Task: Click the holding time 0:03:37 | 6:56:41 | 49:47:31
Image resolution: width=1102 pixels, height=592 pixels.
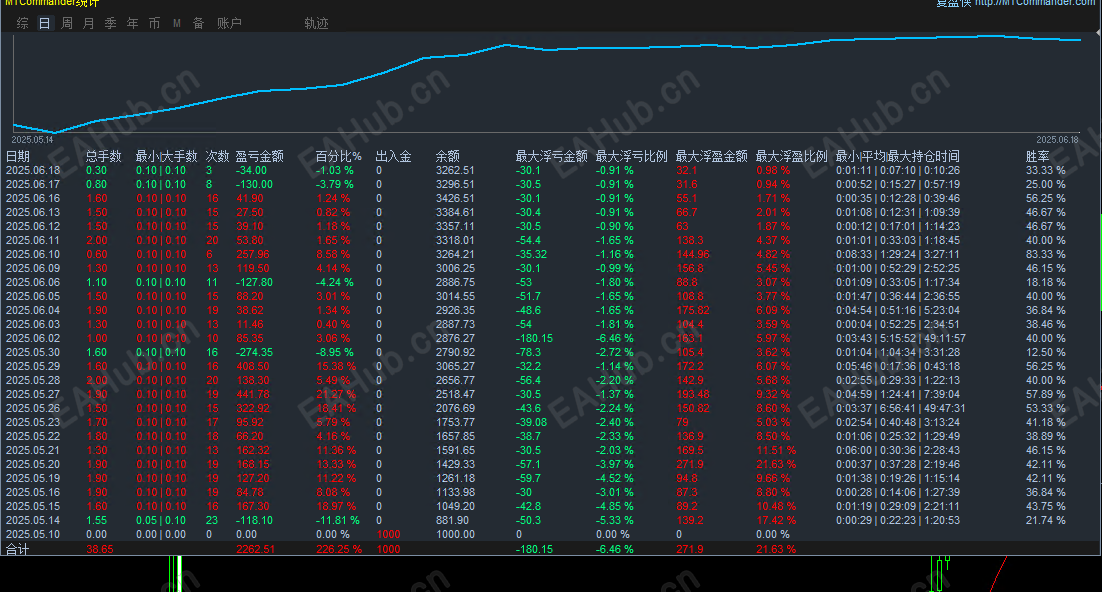Action: [900, 408]
